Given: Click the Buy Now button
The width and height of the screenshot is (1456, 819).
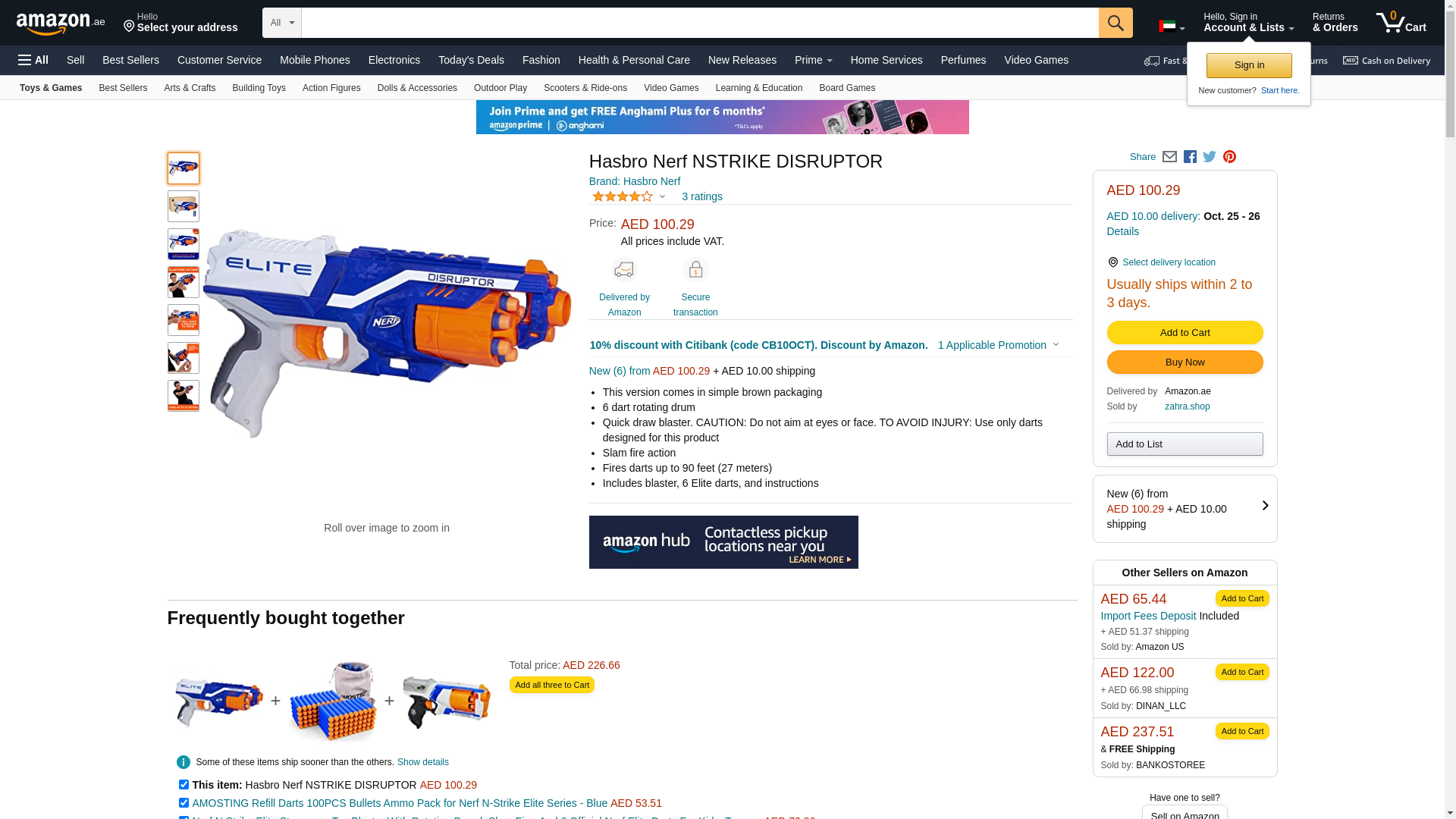Looking at the screenshot, I should pyautogui.click(x=1185, y=362).
